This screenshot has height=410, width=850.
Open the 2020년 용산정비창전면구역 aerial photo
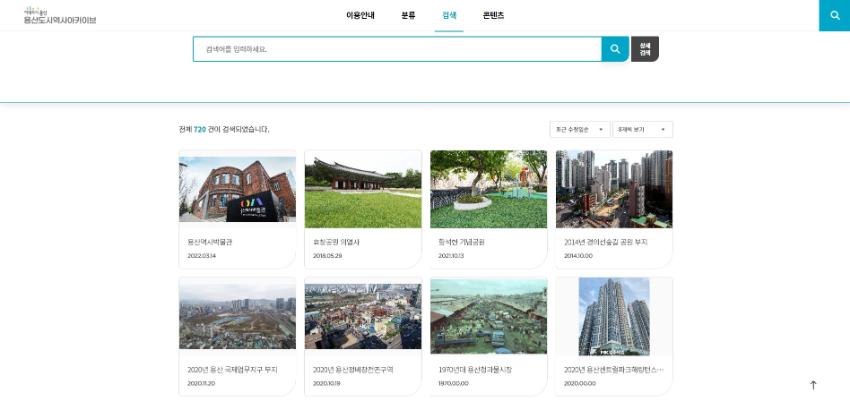pos(363,317)
